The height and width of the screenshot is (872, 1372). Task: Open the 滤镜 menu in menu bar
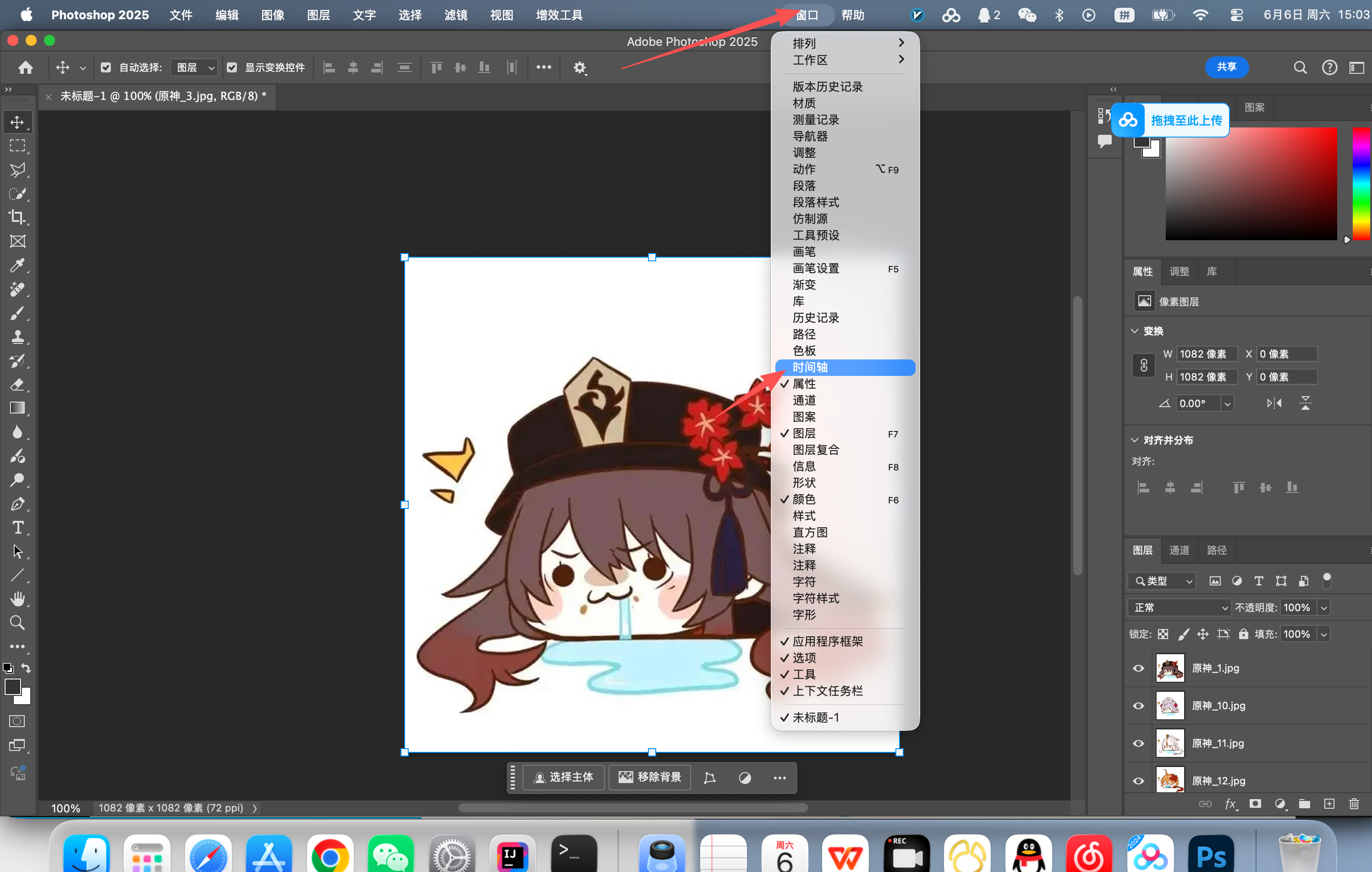pos(456,15)
